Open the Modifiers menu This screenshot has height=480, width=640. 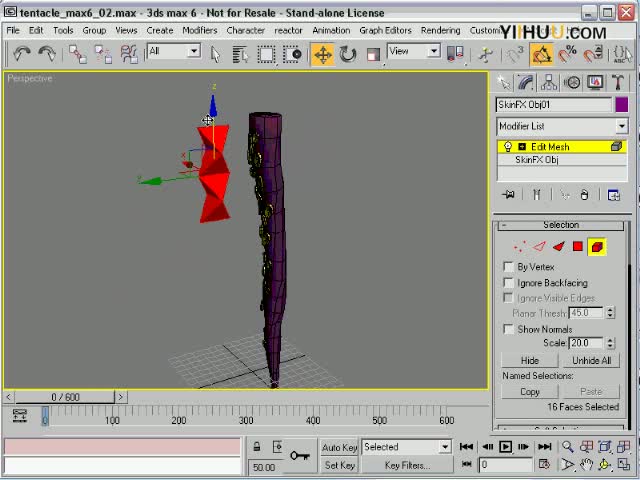pos(199,30)
